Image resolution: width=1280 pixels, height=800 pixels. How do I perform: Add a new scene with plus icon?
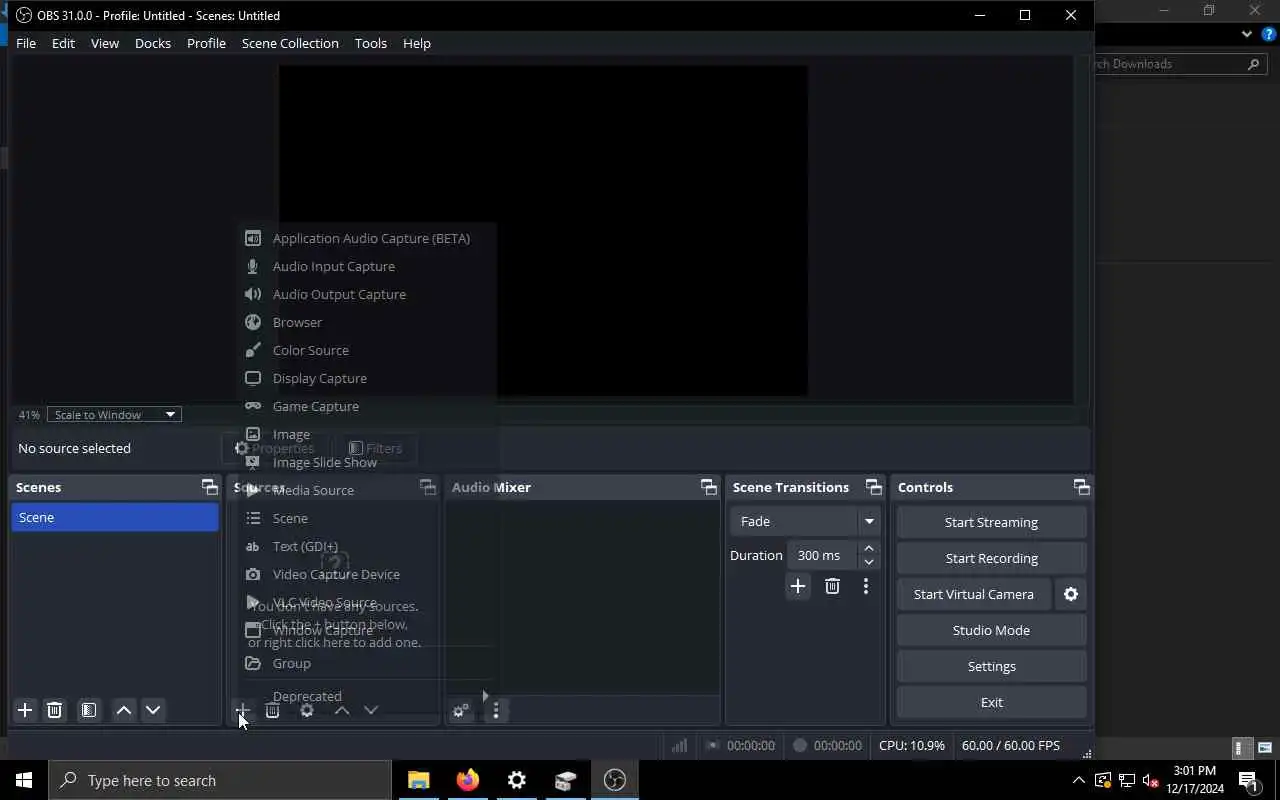click(25, 710)
